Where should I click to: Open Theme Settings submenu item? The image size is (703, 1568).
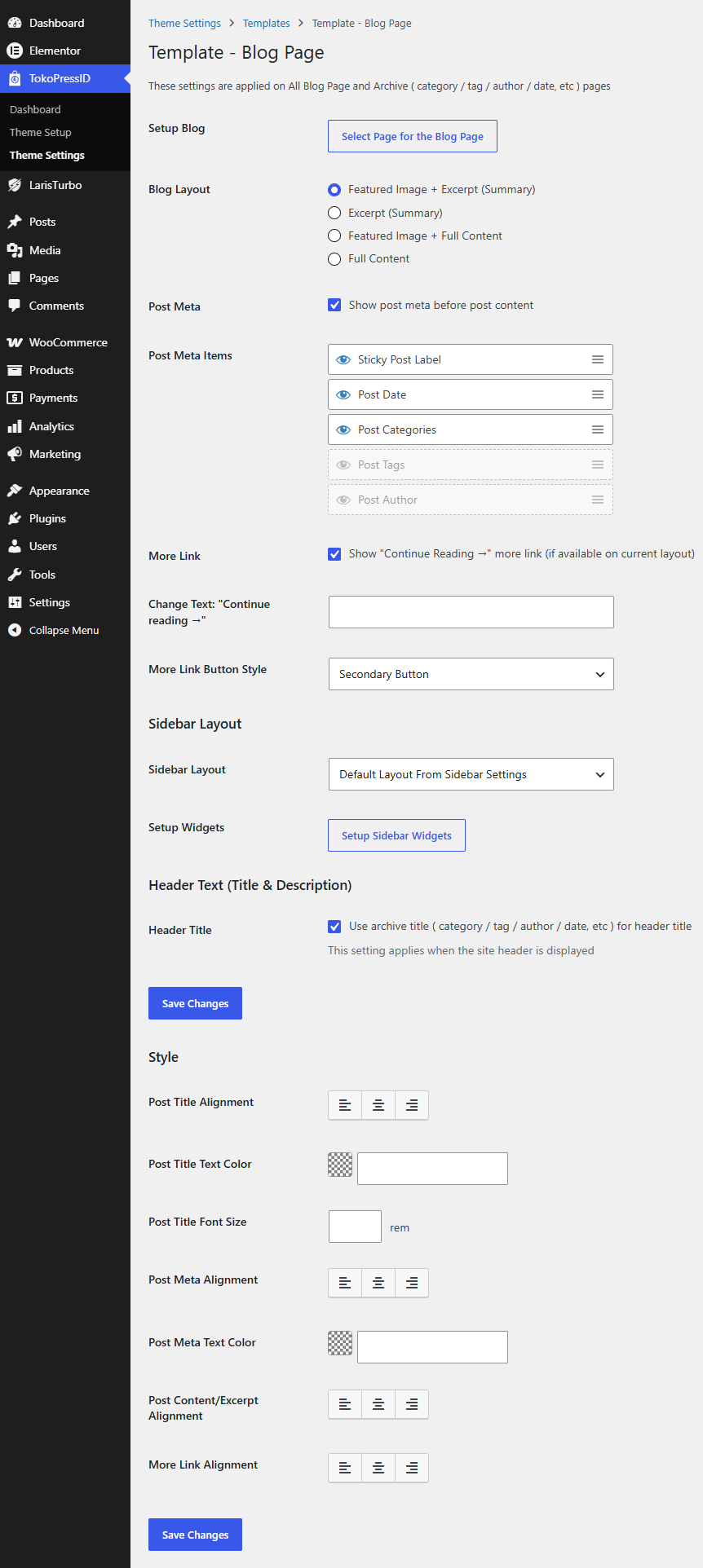click(47, 155)
